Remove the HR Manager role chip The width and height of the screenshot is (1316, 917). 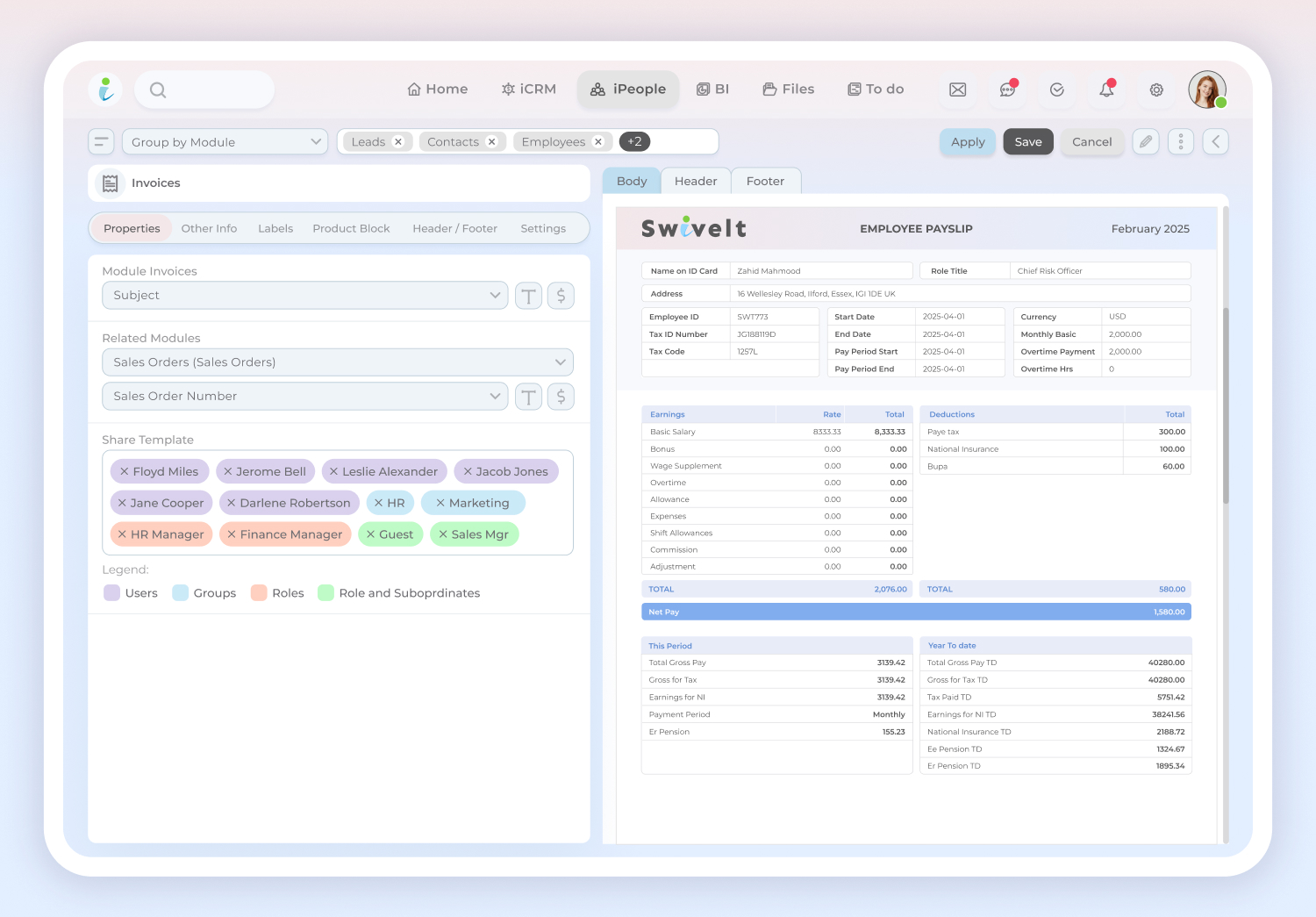click(122, 534)
